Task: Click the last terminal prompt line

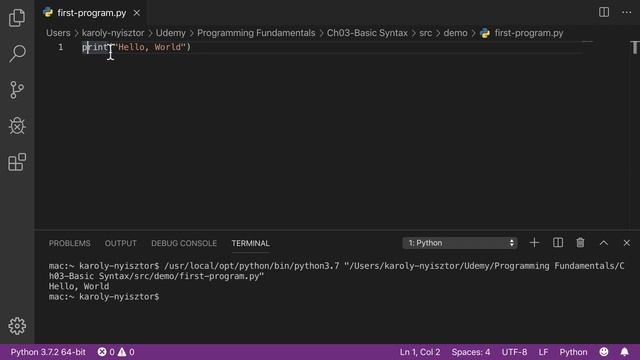Action: (x=104, y=297)
